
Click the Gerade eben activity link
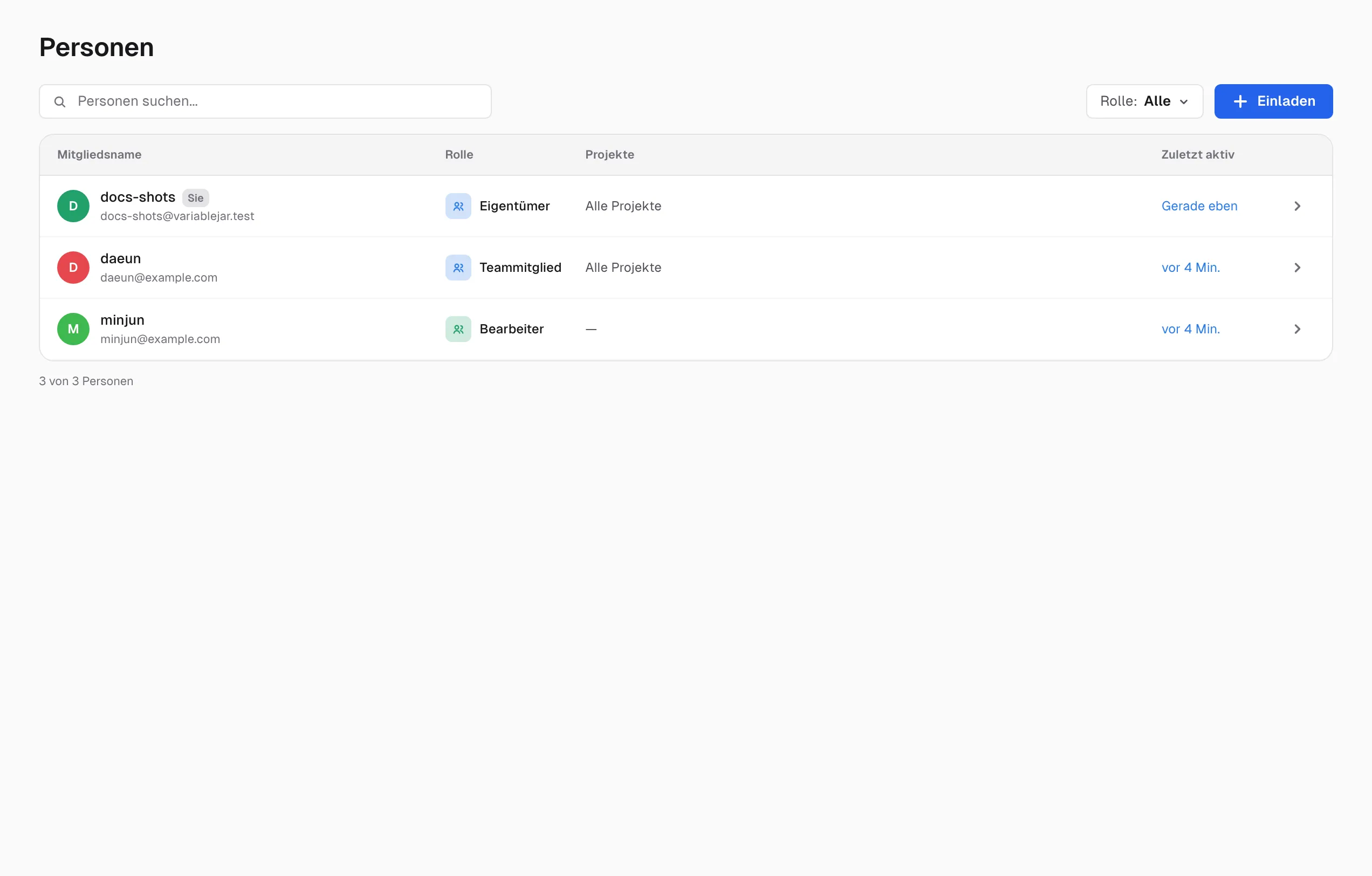(x=1199, y=206)
